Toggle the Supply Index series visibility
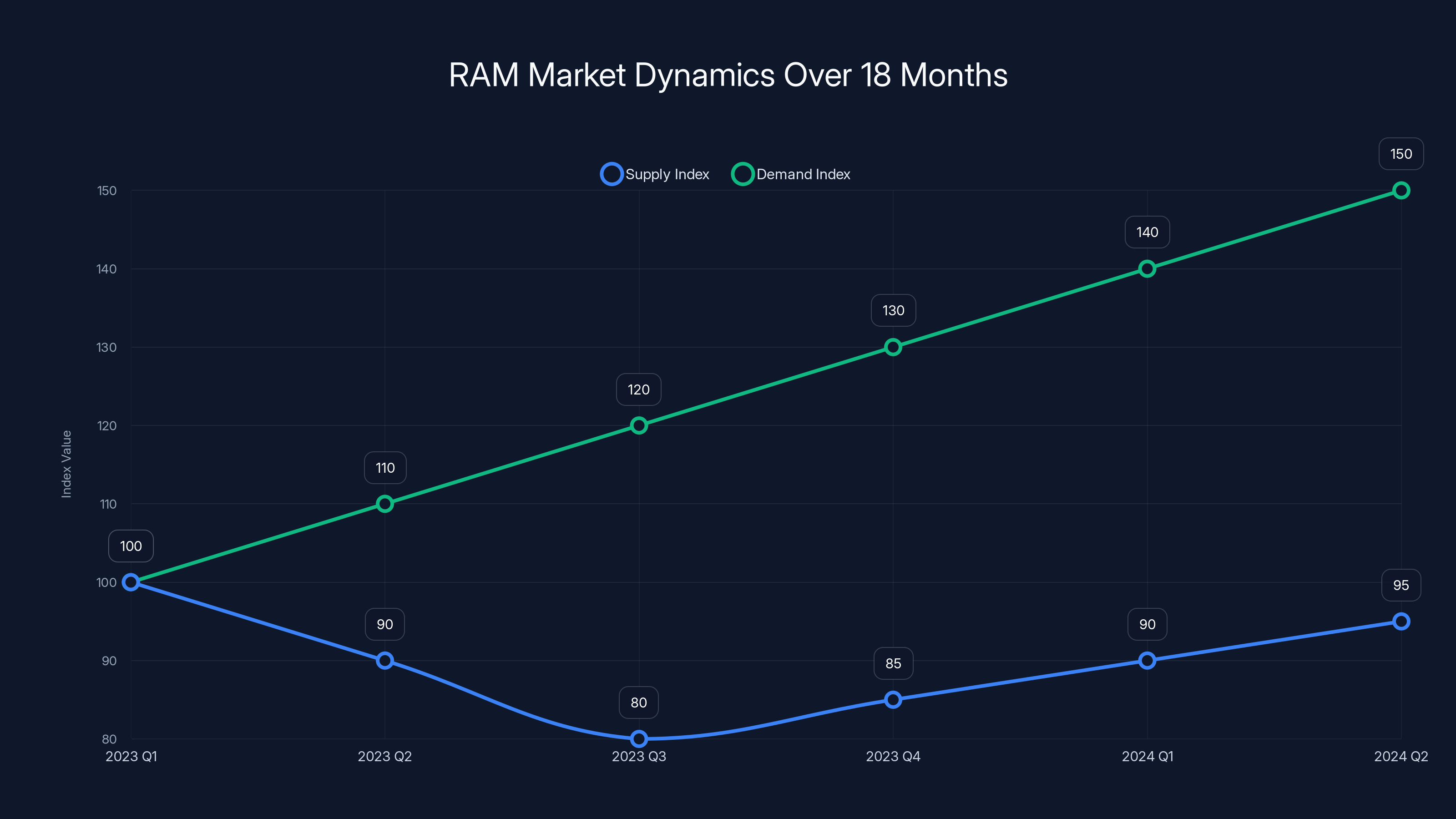The width and height of the screenshot is (1456, 819). [x=655, y=174]
